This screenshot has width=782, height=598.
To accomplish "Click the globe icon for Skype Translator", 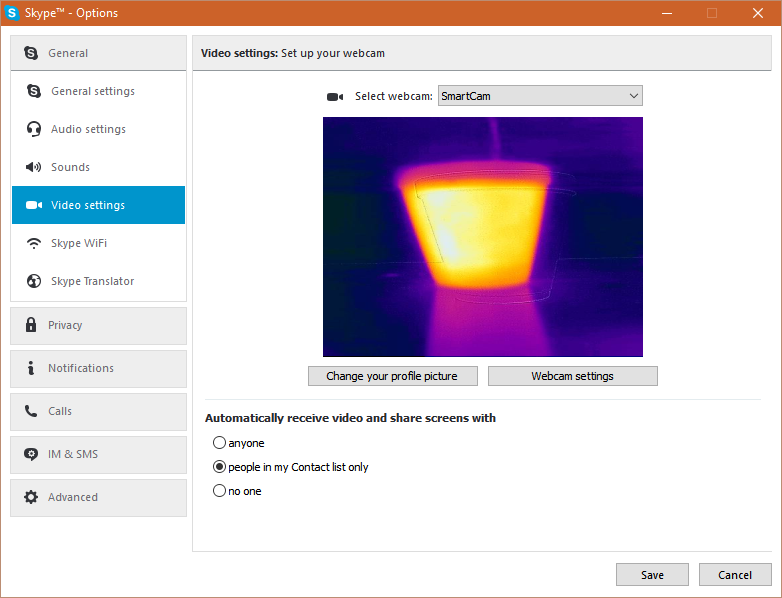I will click(34, 281).
